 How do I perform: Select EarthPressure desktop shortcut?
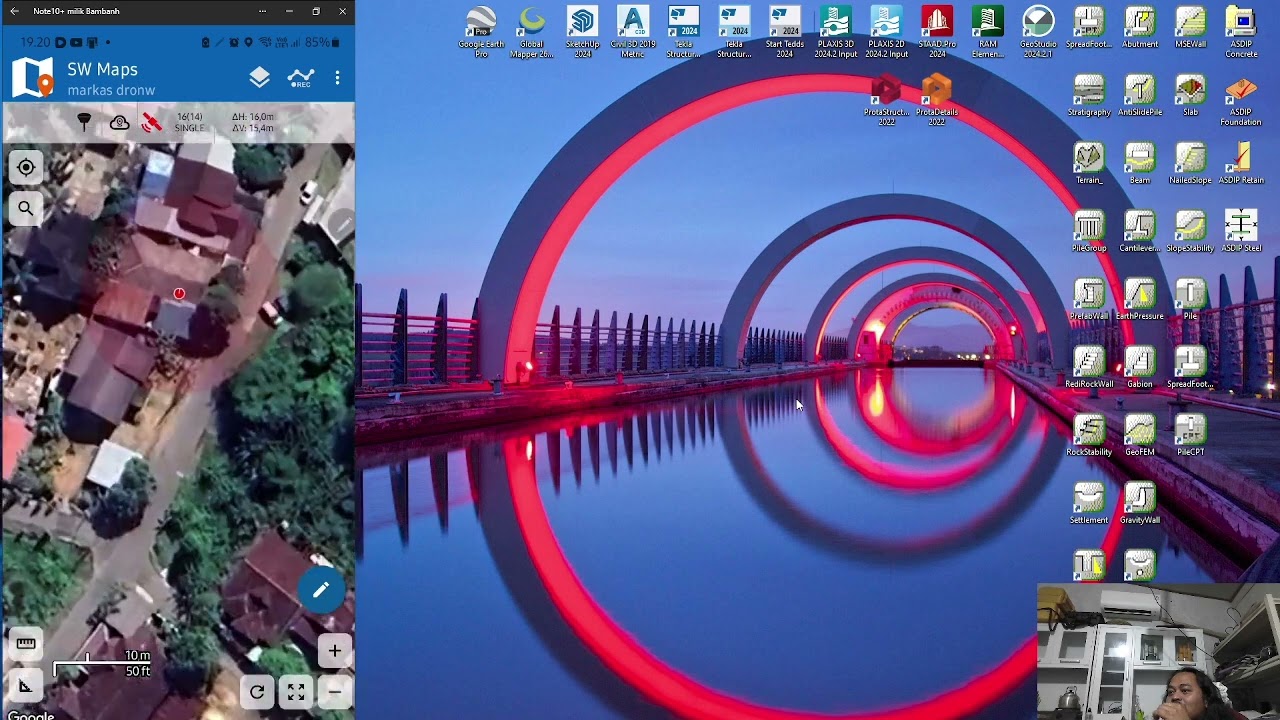tap(1140, 300)
